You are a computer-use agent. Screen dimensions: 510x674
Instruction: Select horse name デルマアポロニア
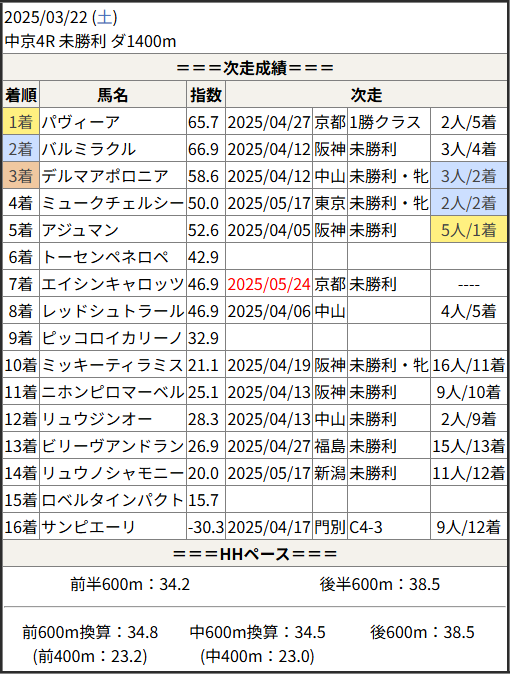point(105,176)
